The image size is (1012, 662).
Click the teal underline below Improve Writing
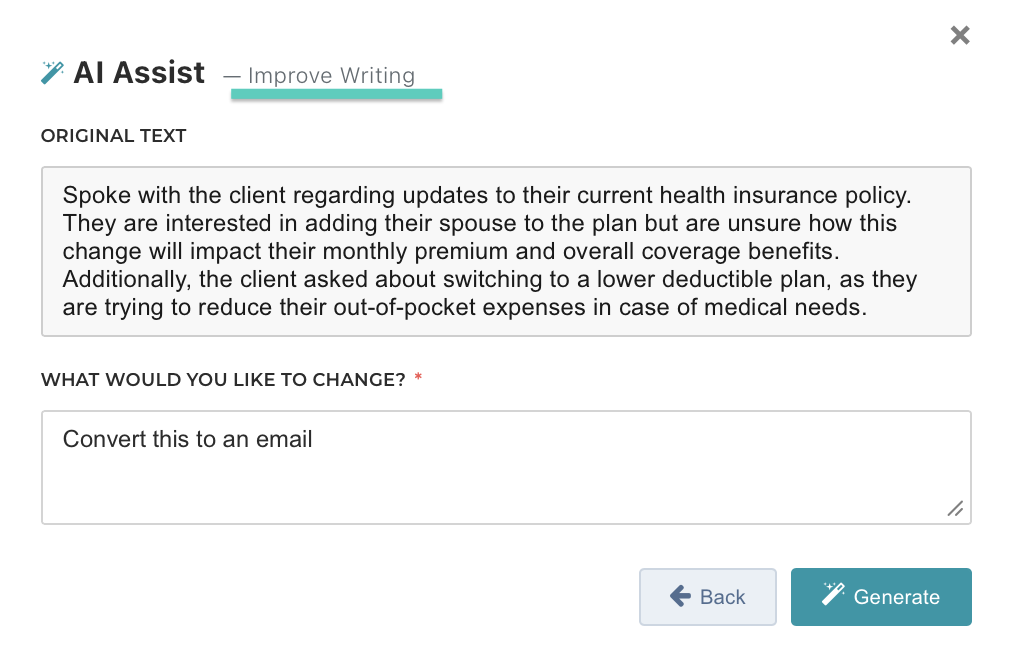point(336,95)
